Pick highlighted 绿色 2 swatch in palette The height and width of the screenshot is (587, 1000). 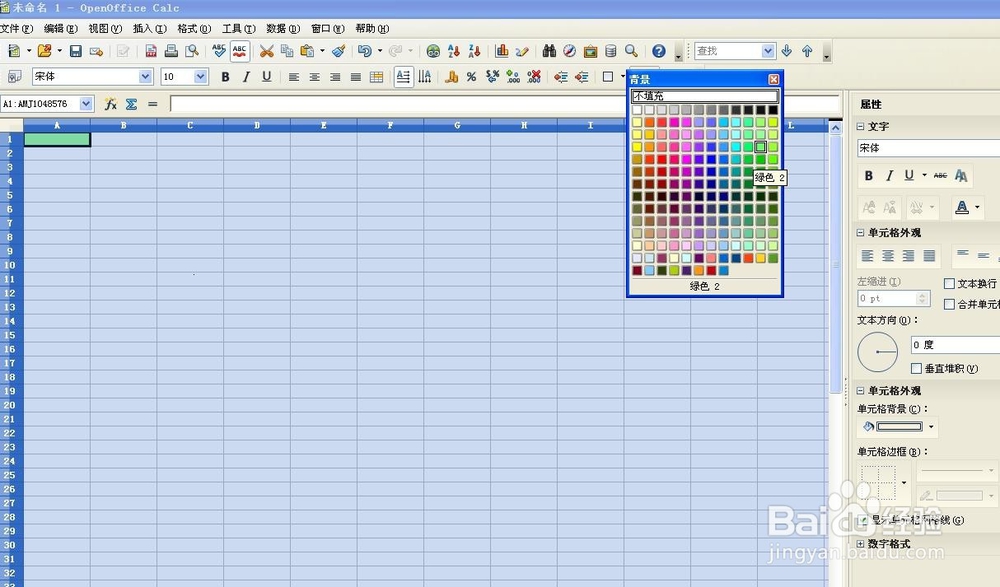coord(760,147)
